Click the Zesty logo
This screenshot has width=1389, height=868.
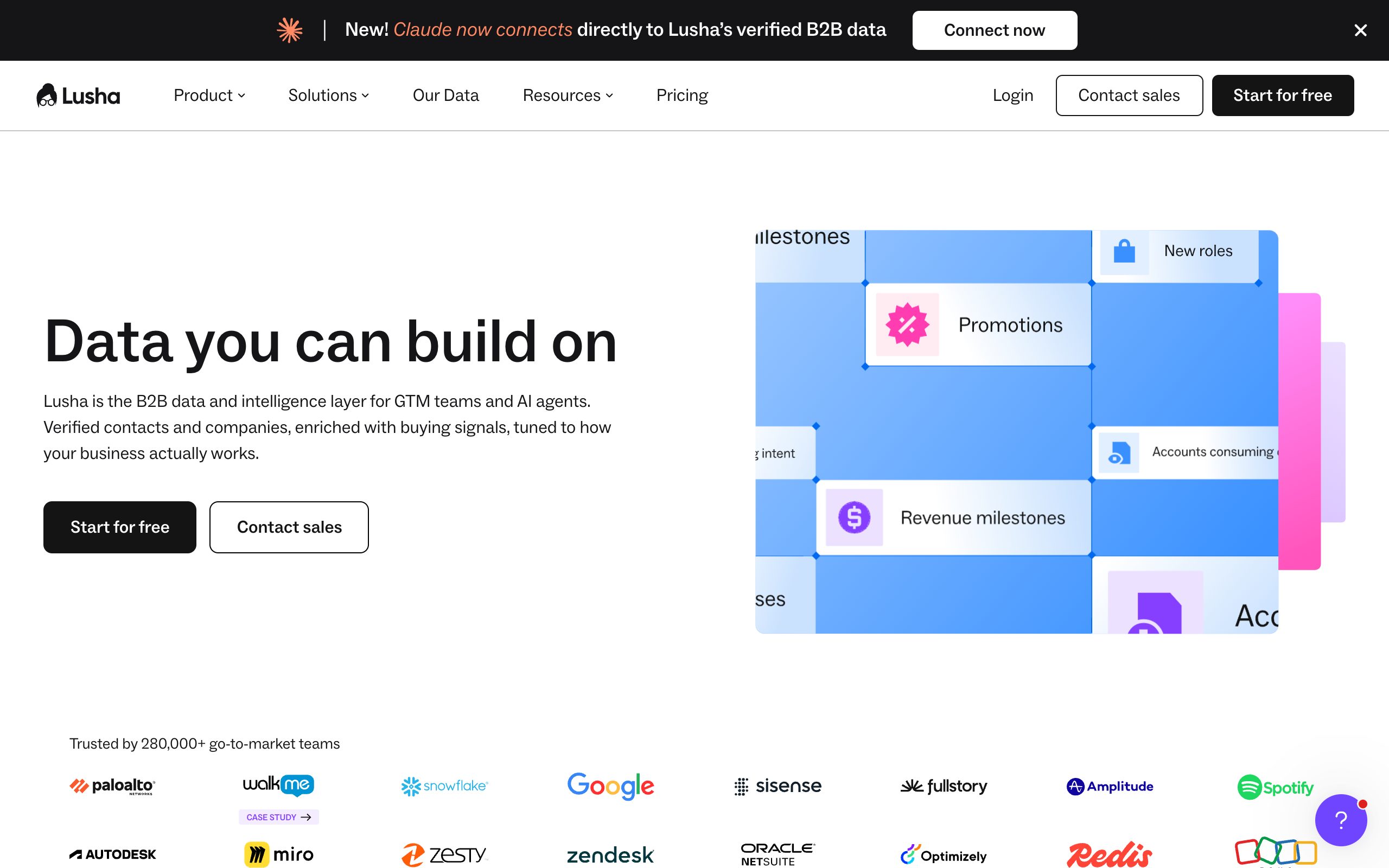(x=444, y=855)
